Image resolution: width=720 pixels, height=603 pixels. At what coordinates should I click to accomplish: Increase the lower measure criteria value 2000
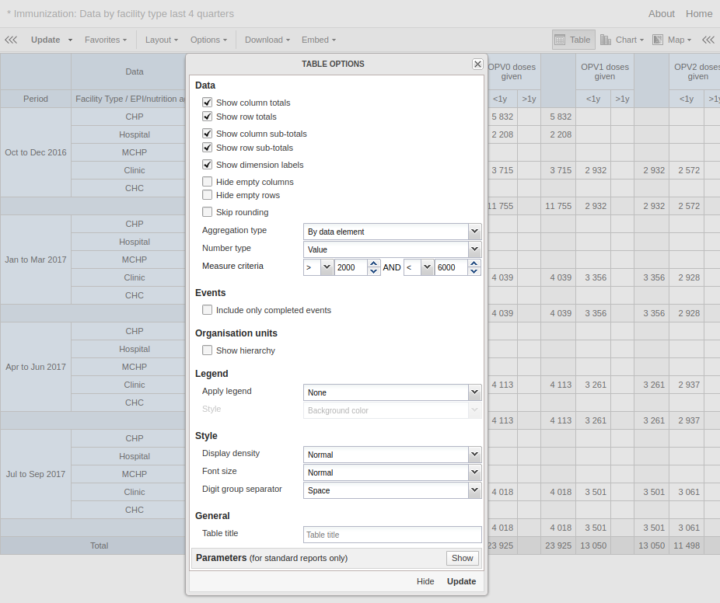(x=374, y=264)
